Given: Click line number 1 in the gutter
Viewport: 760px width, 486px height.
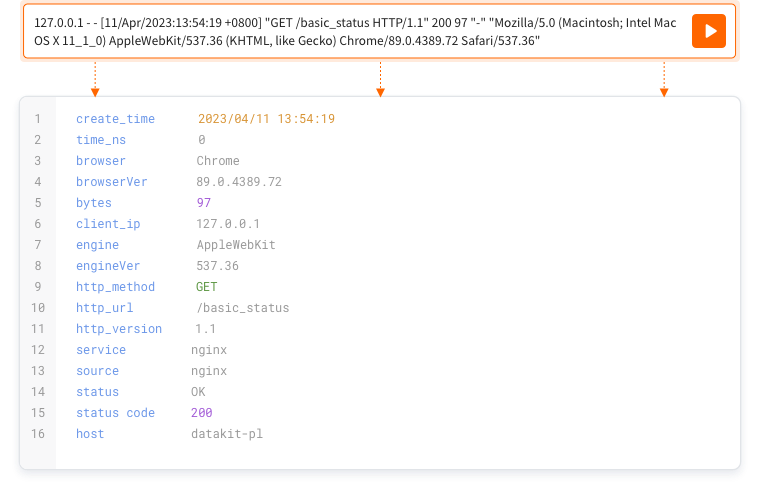Looking at the screenshot, I should [38, 119].
